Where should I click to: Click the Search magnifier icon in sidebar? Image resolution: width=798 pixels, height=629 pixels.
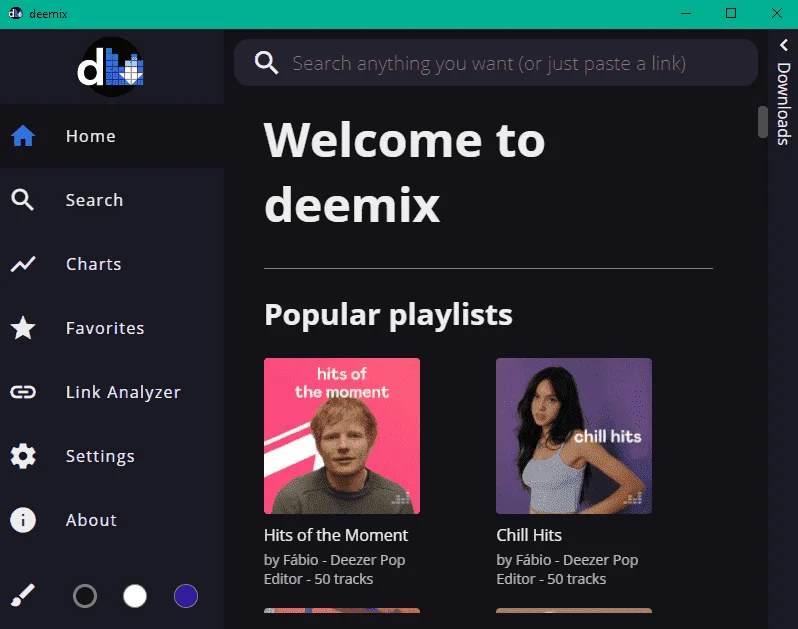pyautogui.click(x=22, y=200)
